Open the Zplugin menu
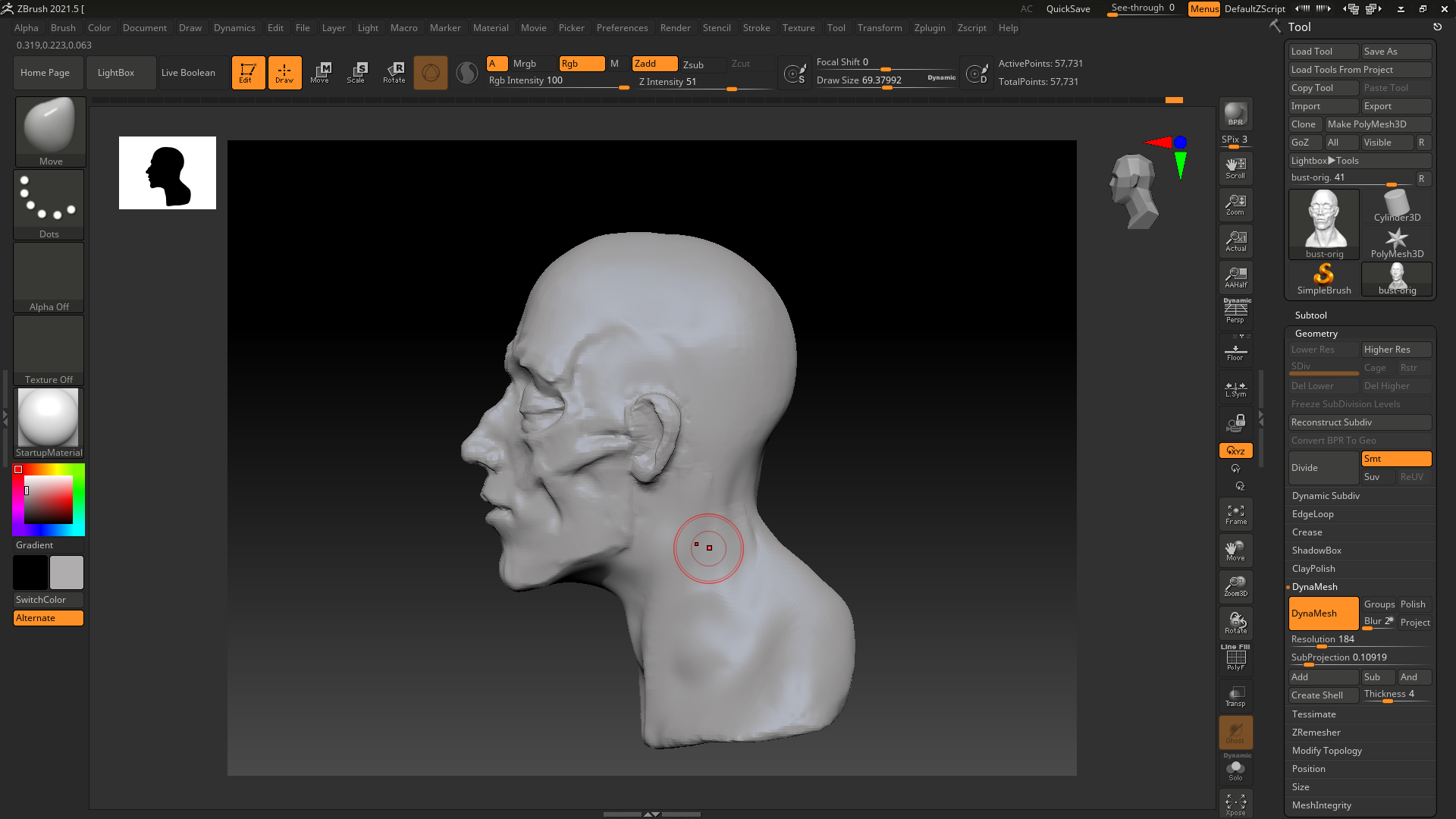1456x819 pixels. click(x=929, y=28)
